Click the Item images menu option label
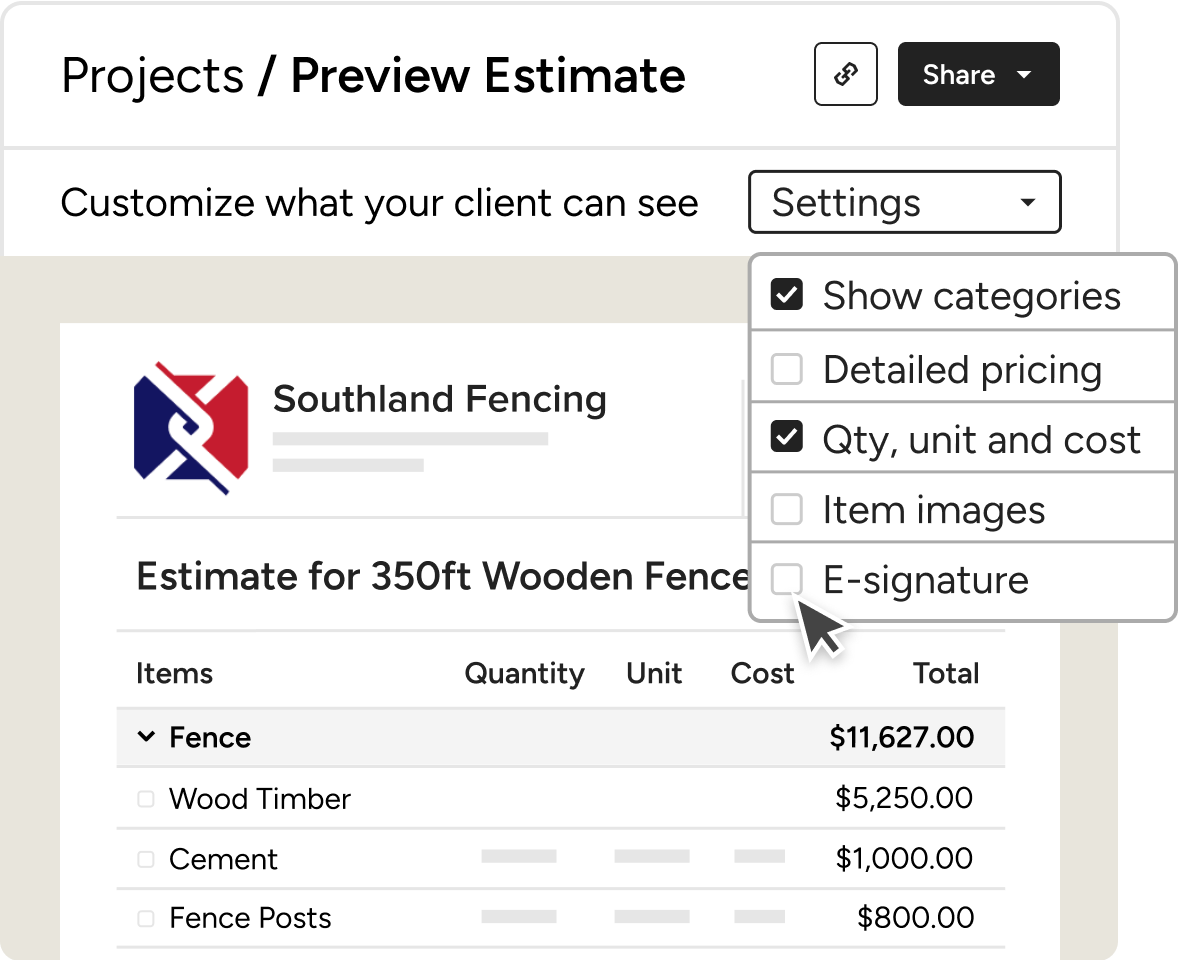This screenshot has height=960, width=1180. coord(933,511)
